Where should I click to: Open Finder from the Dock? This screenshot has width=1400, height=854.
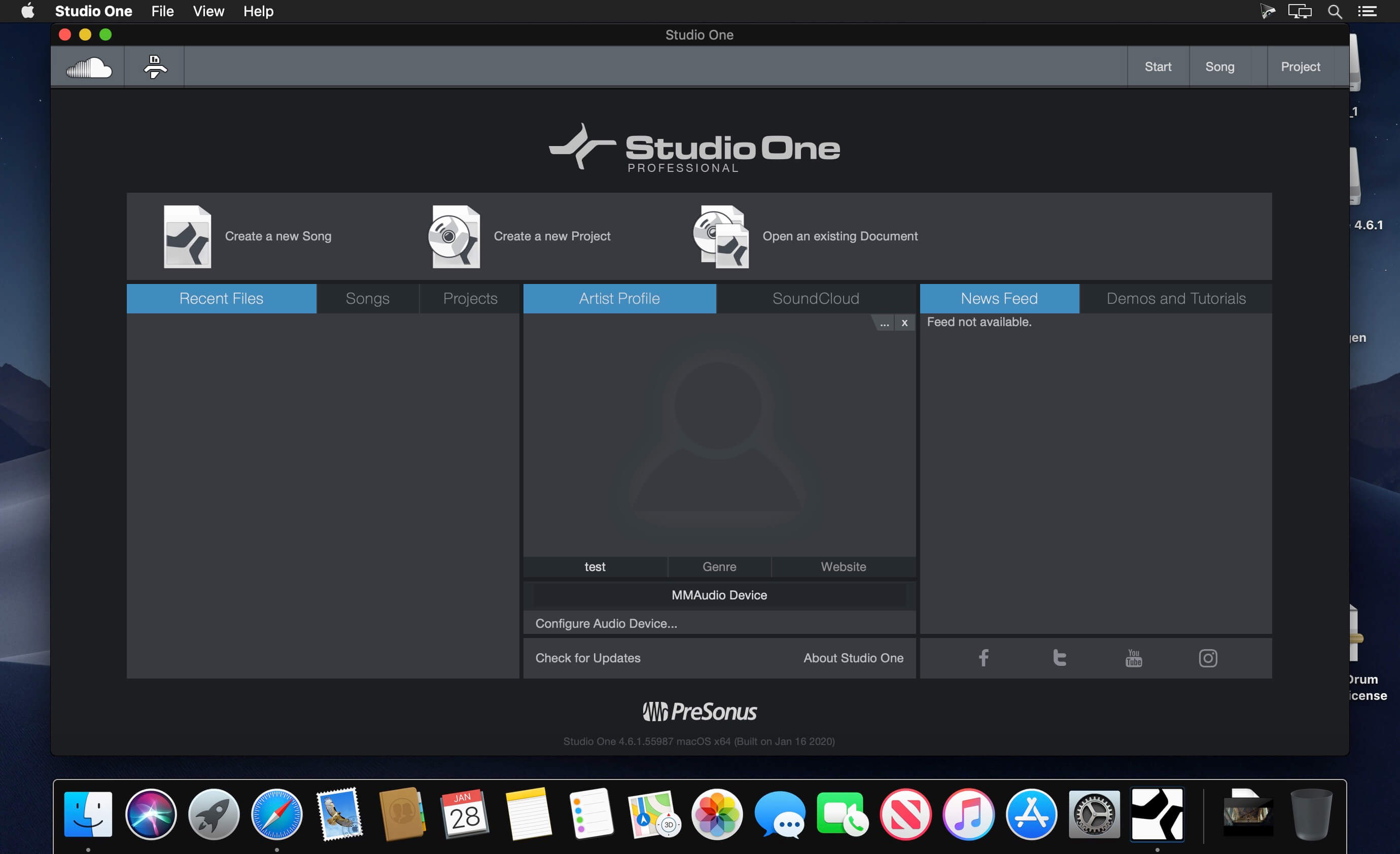pos(88,814)
